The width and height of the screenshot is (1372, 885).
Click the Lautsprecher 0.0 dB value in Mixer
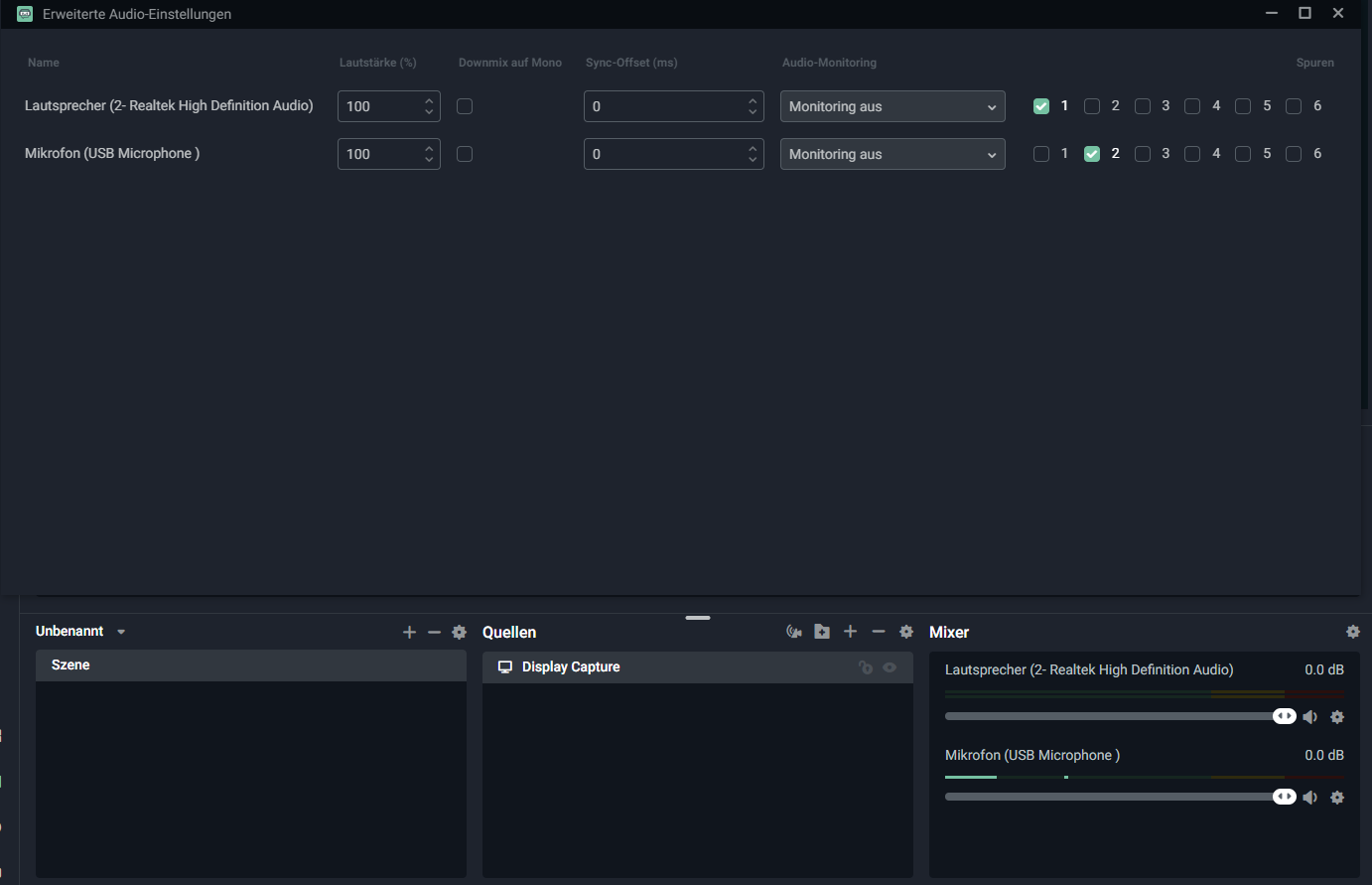click(x=1324, y=669)
